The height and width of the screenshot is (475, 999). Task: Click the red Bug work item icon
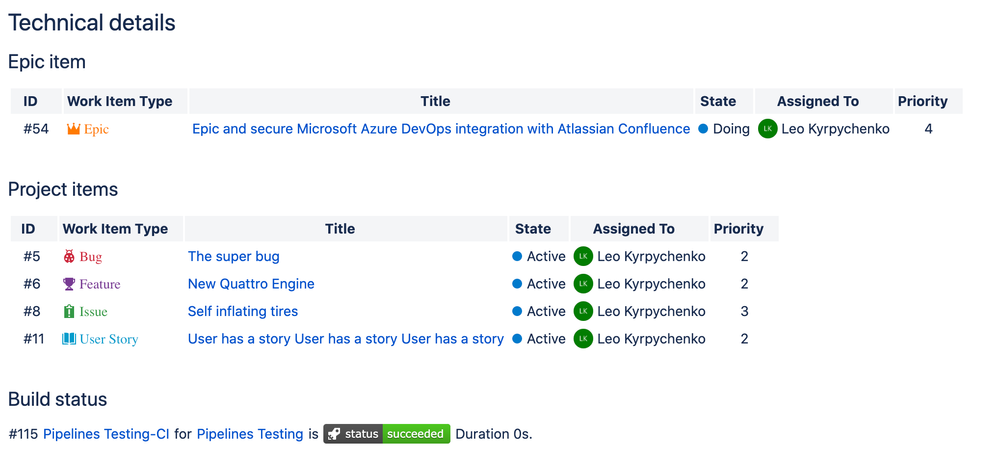click(69, 257)
